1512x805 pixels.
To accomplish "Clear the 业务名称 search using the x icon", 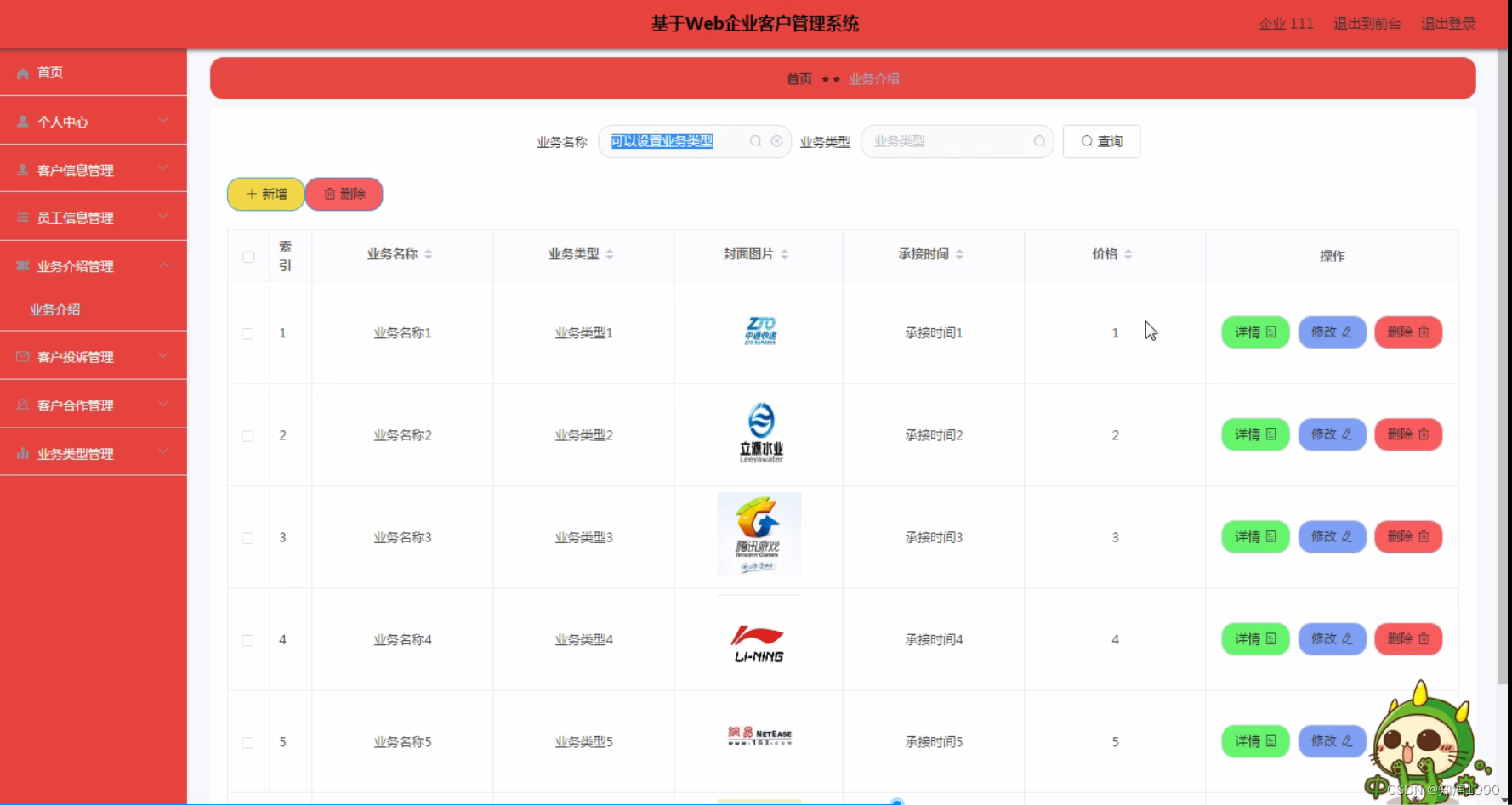I will 776,141.
